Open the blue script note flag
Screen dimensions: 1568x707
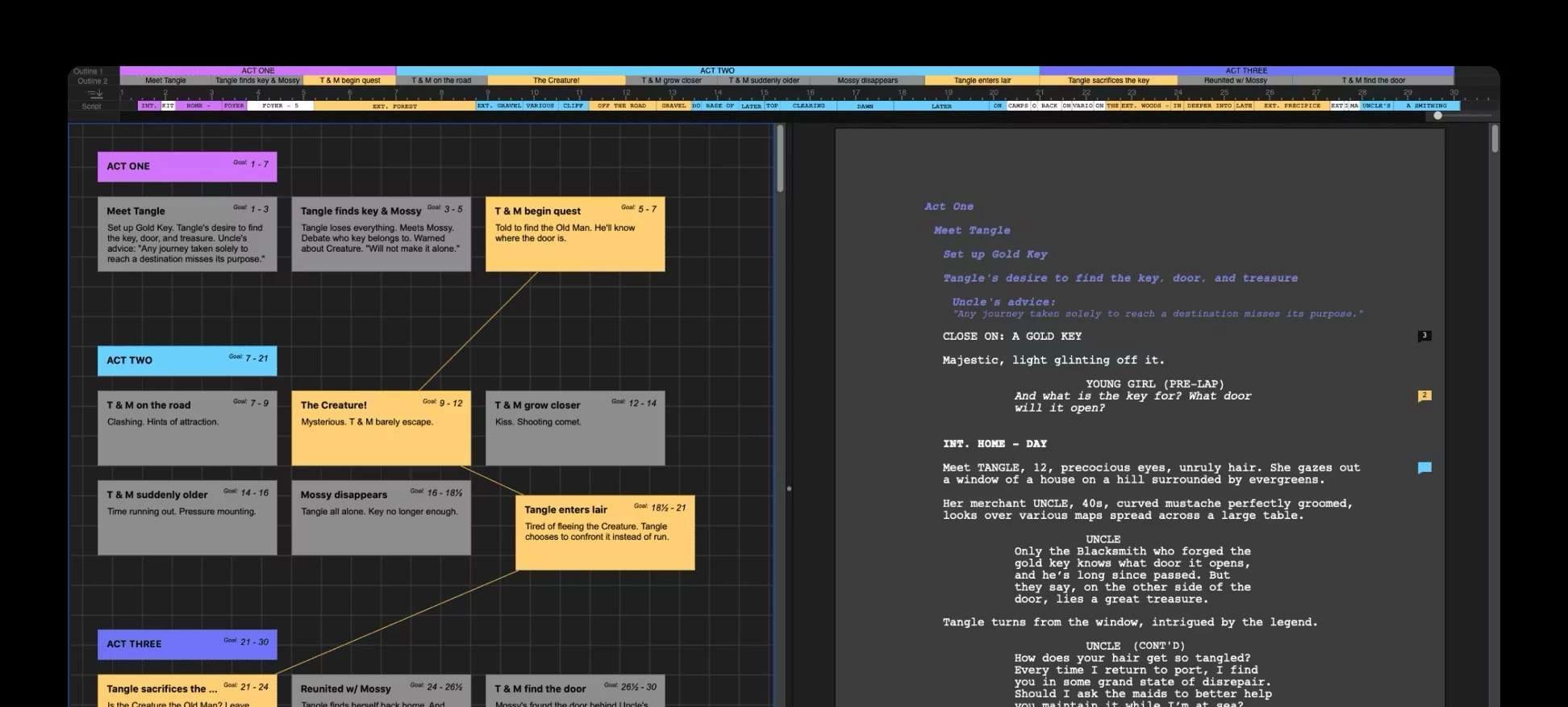[1424, 467]
